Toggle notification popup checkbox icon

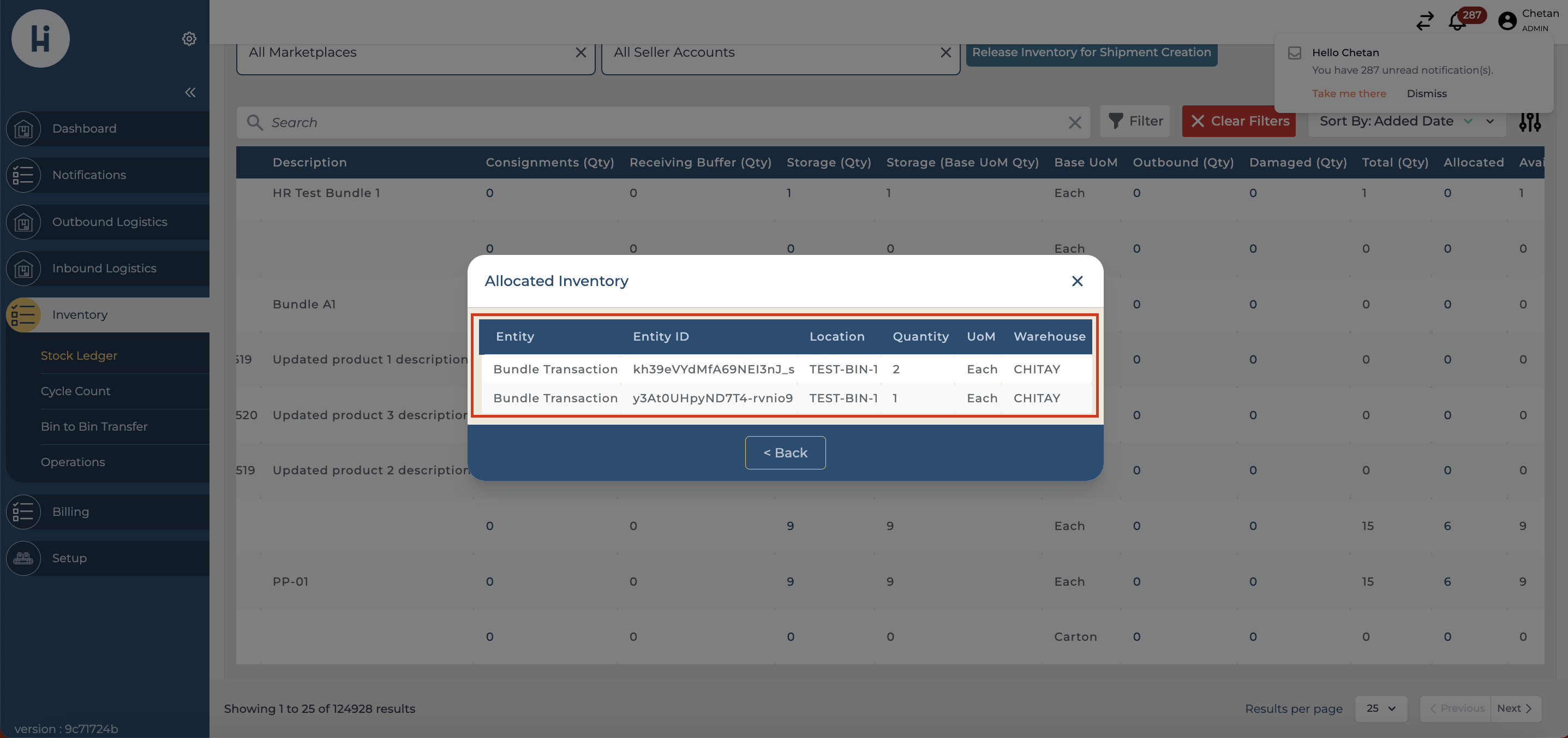click(1294, 53)
